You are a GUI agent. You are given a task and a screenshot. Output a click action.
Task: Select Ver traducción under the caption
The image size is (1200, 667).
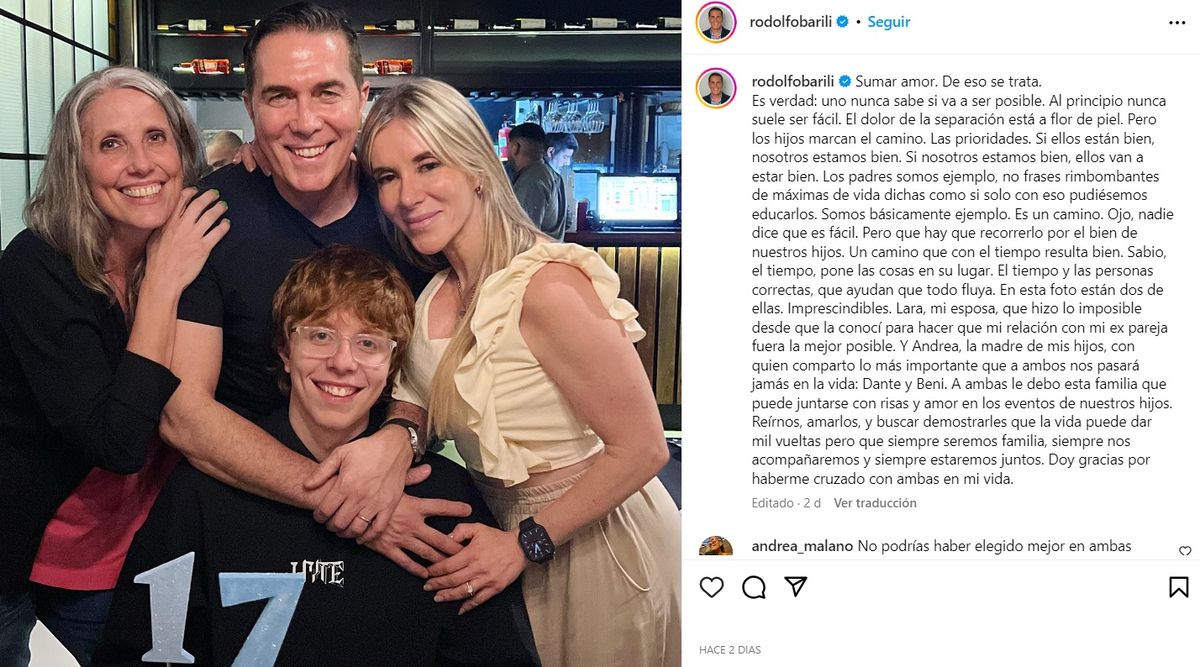pyautogui.click(x=875, y=503)
